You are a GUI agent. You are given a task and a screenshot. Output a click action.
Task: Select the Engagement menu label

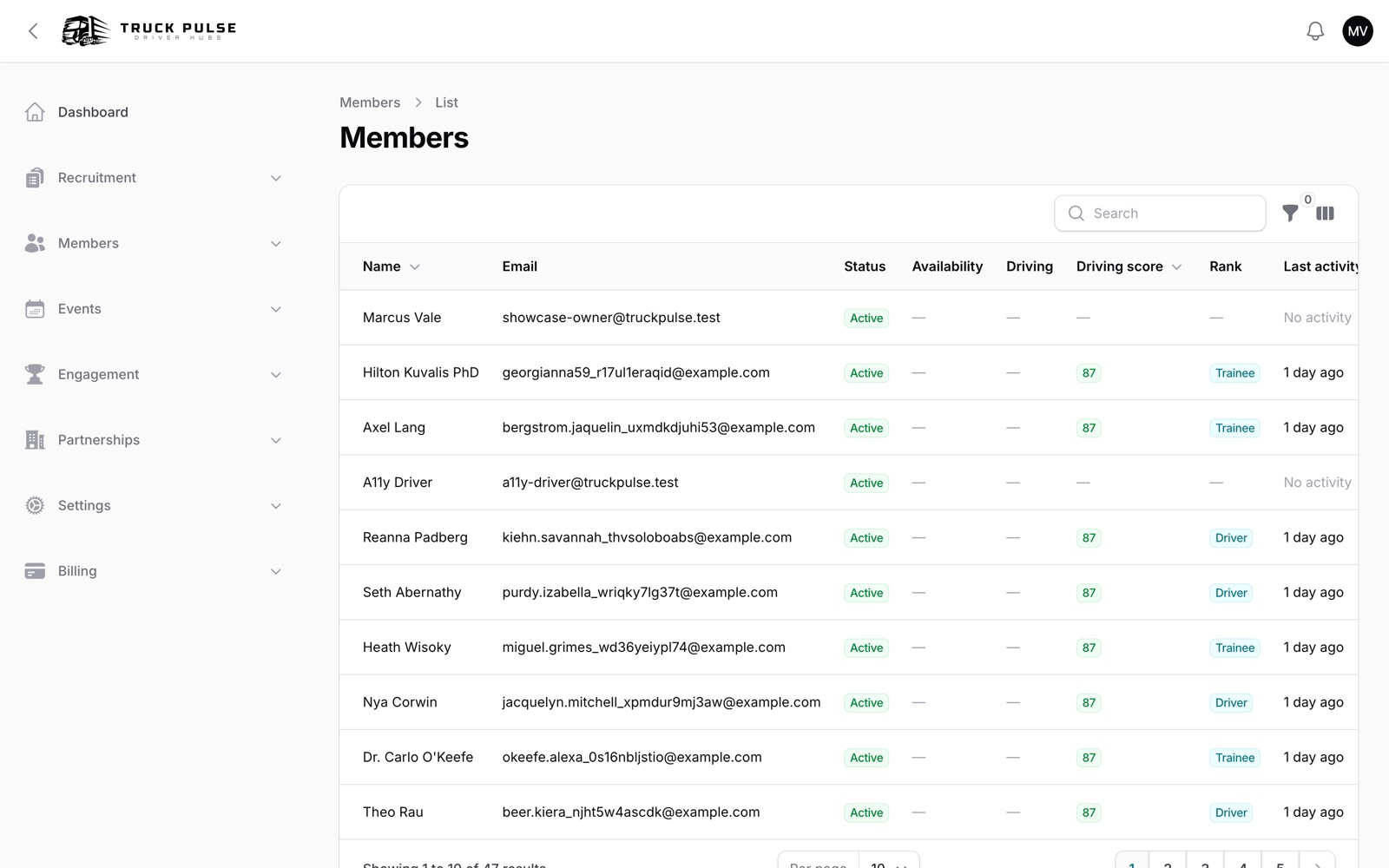99,374
